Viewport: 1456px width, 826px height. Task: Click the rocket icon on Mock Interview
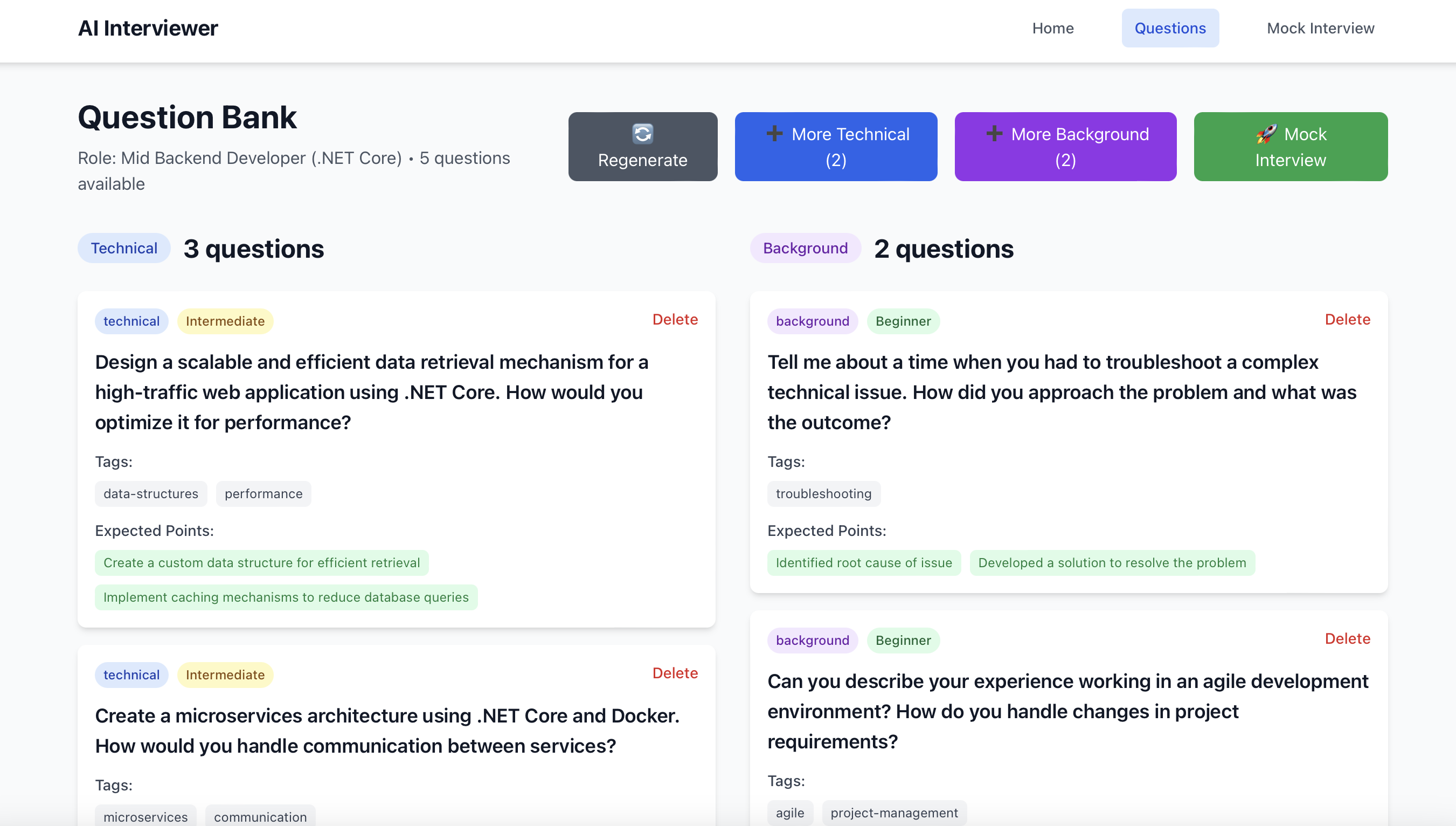coord(1266,134)
